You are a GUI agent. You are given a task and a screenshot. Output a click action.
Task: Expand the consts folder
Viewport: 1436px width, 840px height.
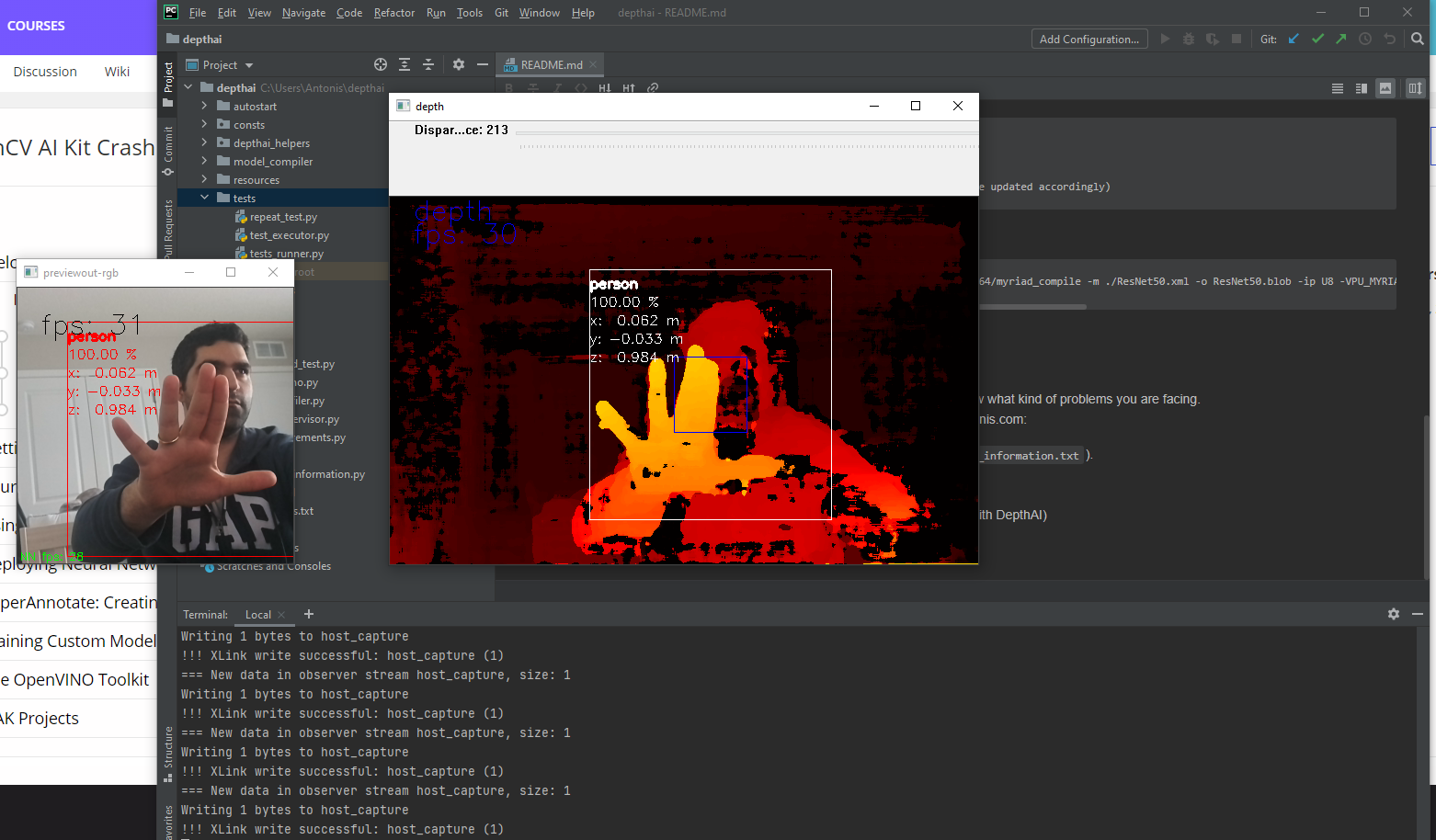click(204, 124)
